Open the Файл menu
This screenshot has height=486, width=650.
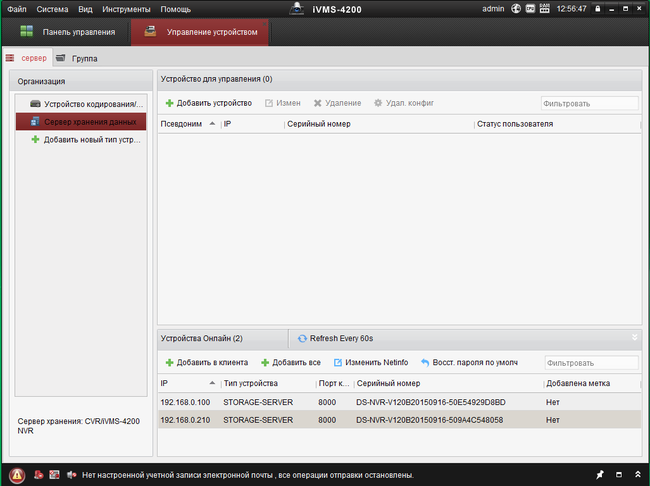click(17, 9)
